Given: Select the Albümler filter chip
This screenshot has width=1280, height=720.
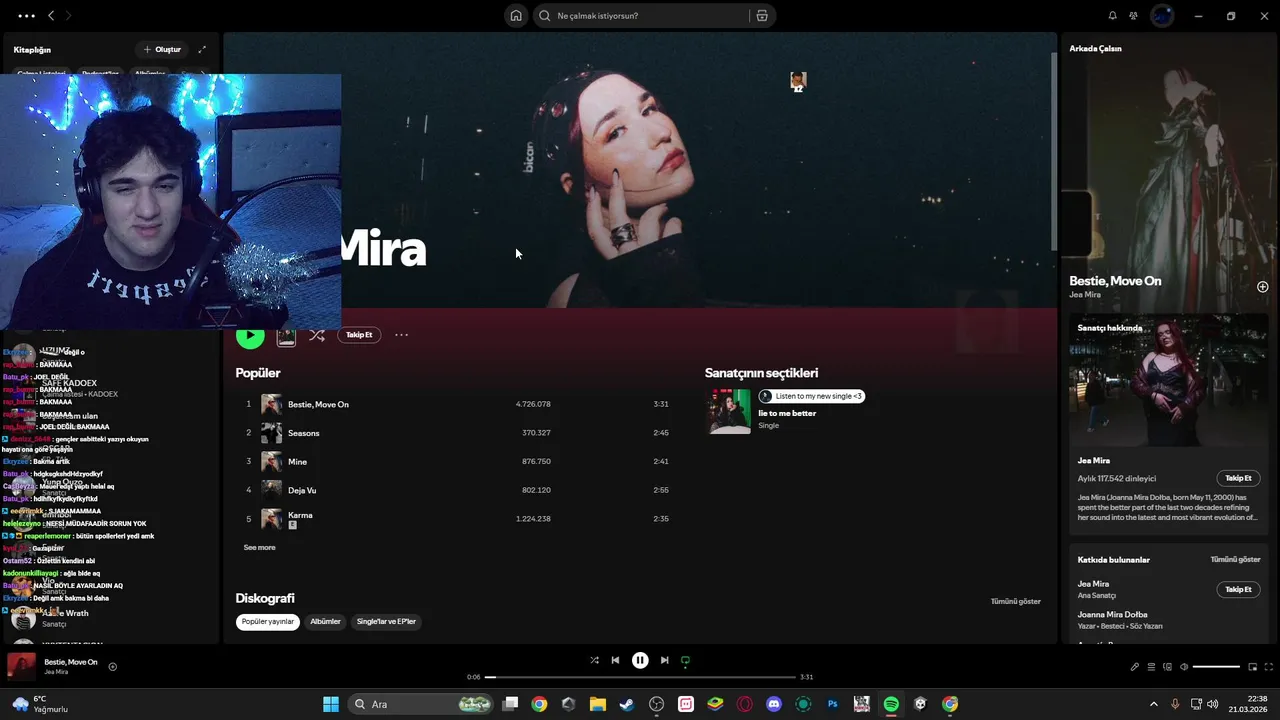Looking at the screenshot, I should (325, 622).
